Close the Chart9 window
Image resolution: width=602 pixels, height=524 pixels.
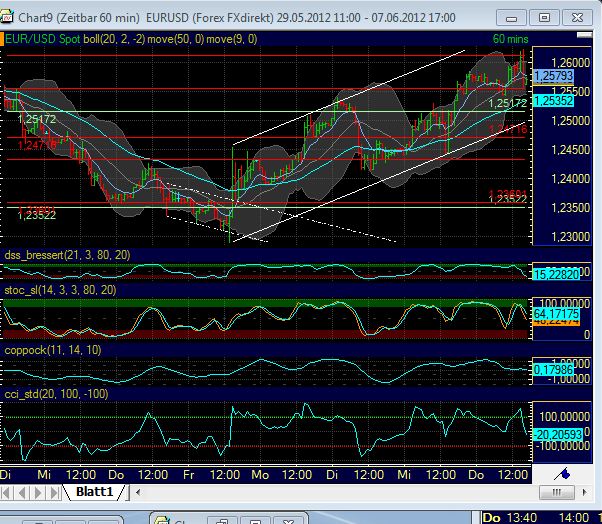point(577,18)
